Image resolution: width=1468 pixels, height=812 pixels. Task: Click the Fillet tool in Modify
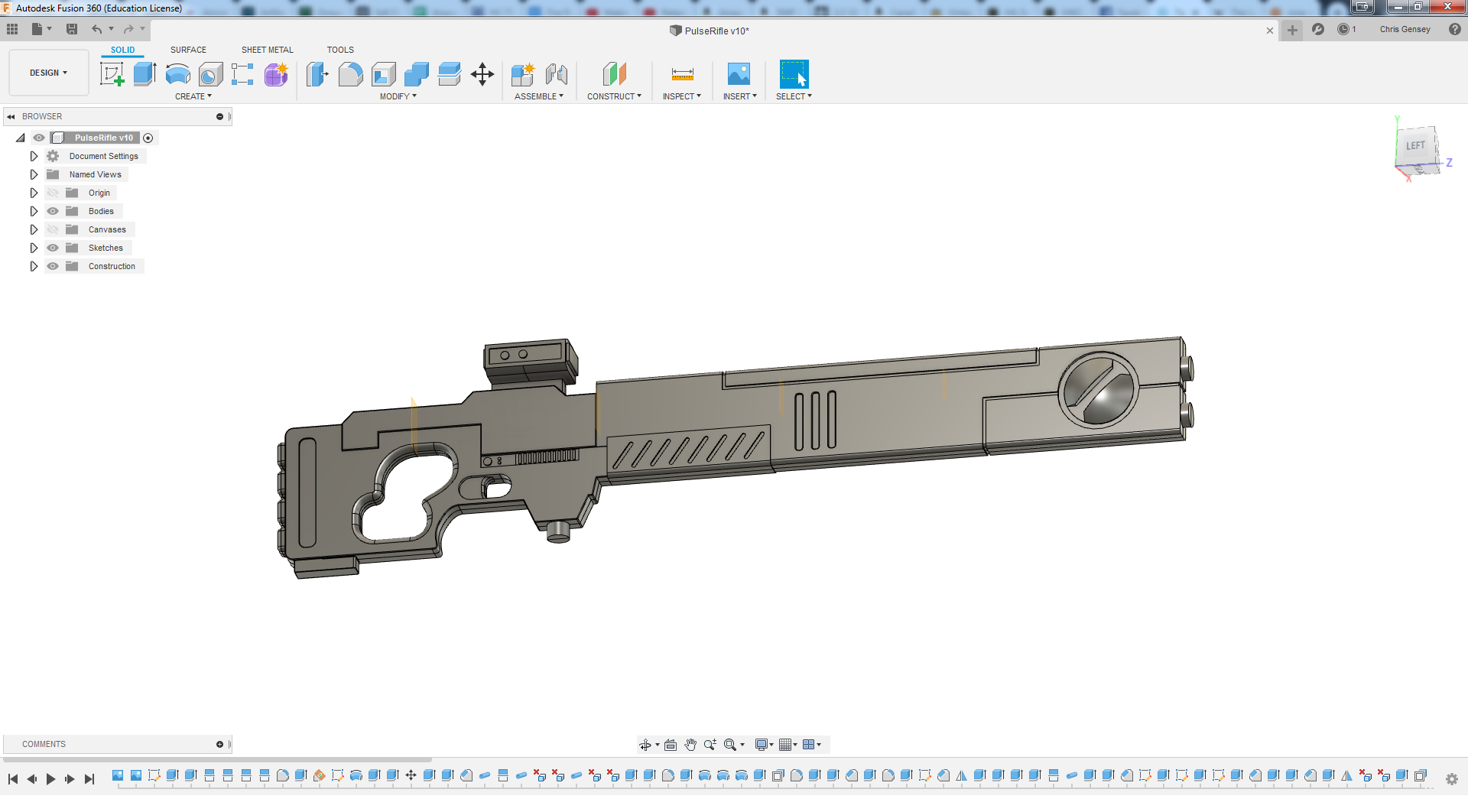(x=350, y=74)
